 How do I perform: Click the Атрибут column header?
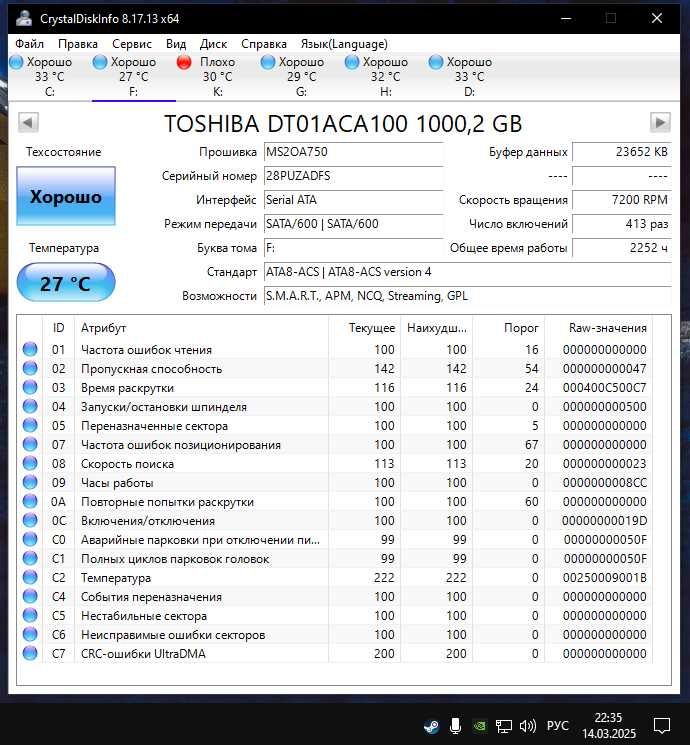pos(201,328)
